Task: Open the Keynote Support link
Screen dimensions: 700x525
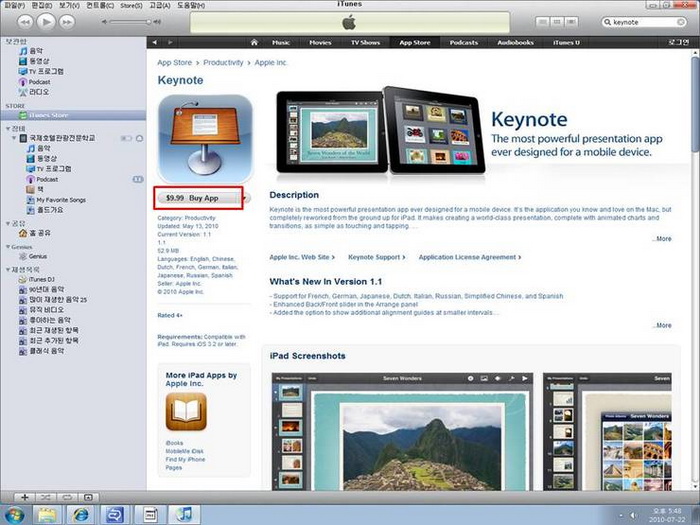Action: (373, 257)
